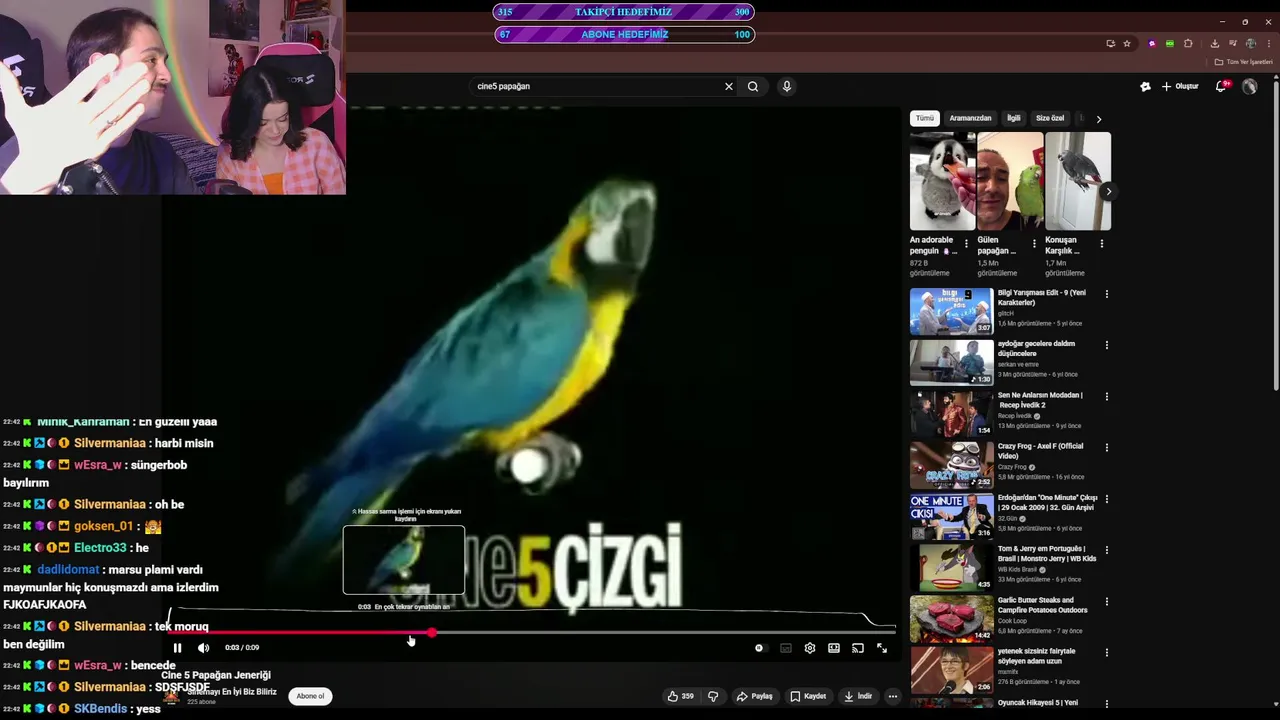Open Chrome profile avatar
The height and width of the screenshot is (720, 1280).
(1251, 43)
